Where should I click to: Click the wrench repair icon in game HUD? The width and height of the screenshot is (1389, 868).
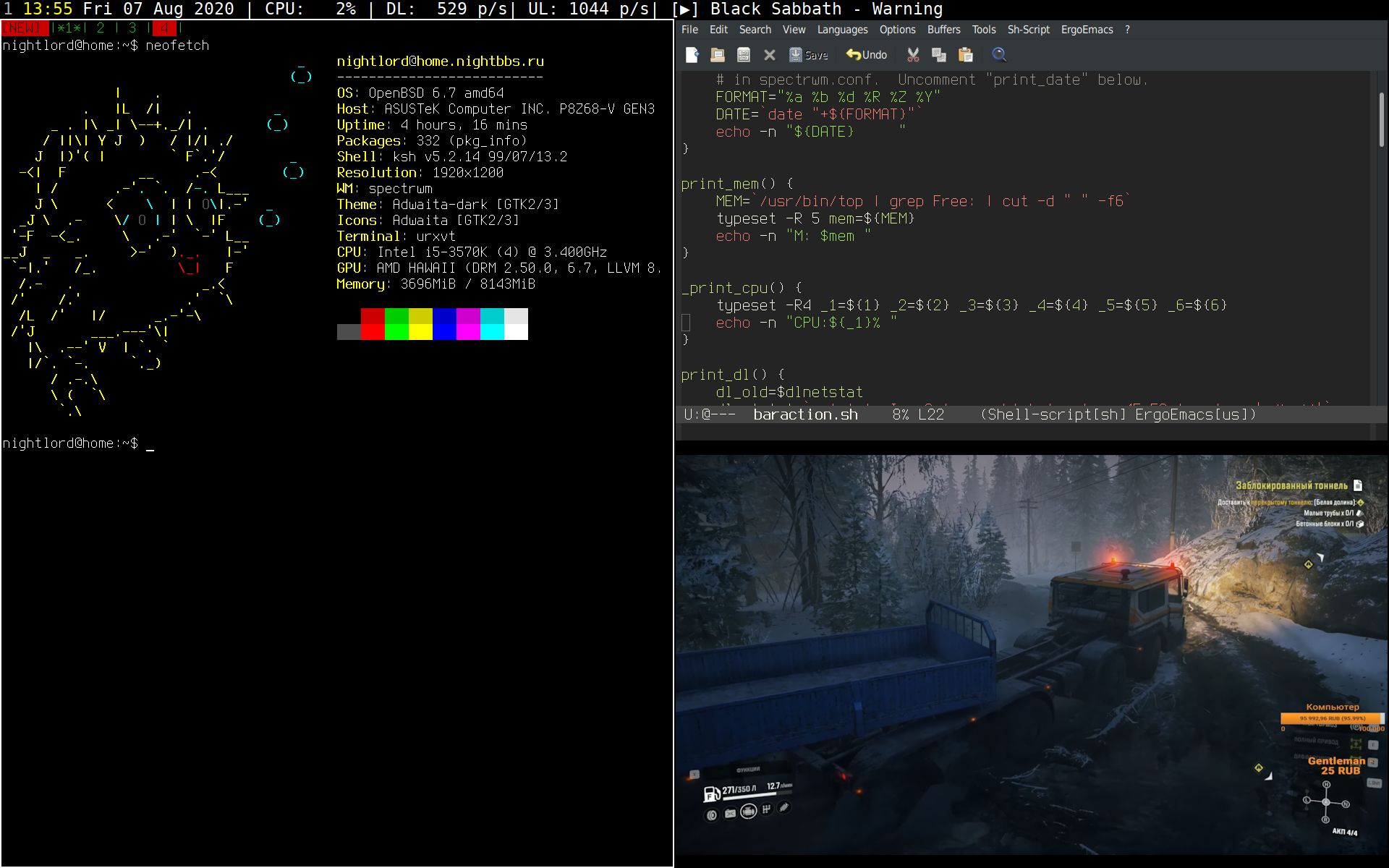(x=784, y=807)
